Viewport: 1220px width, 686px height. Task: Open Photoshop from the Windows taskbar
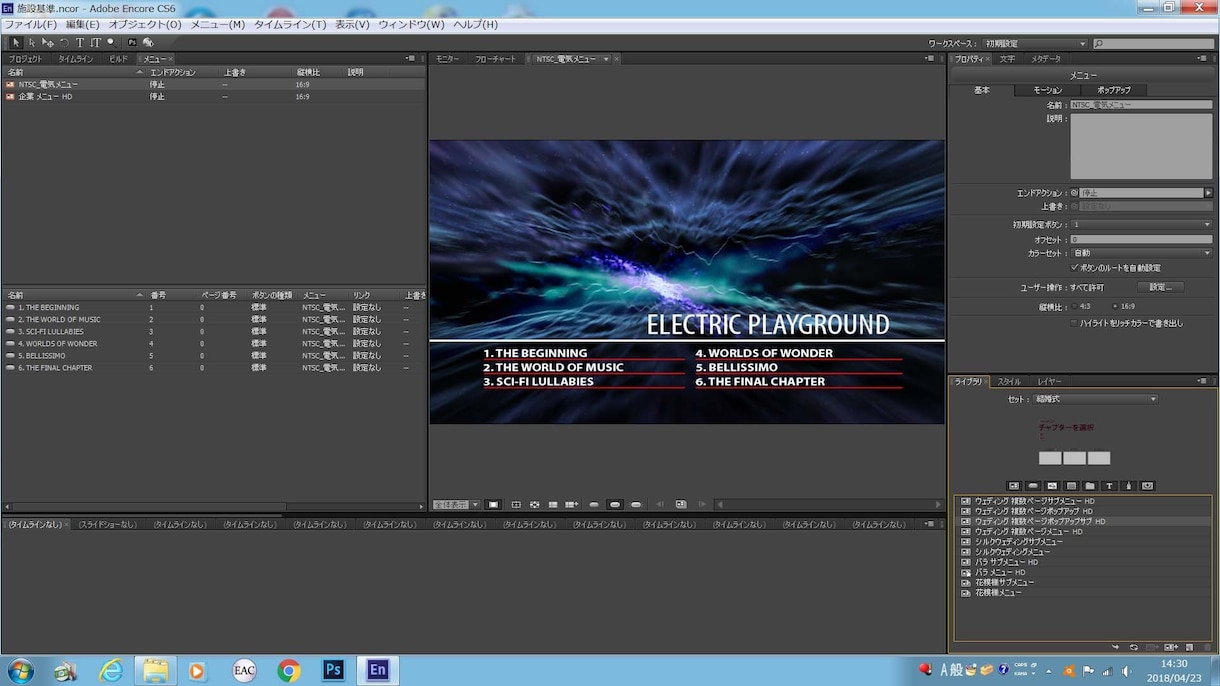(x=333, y=670)
